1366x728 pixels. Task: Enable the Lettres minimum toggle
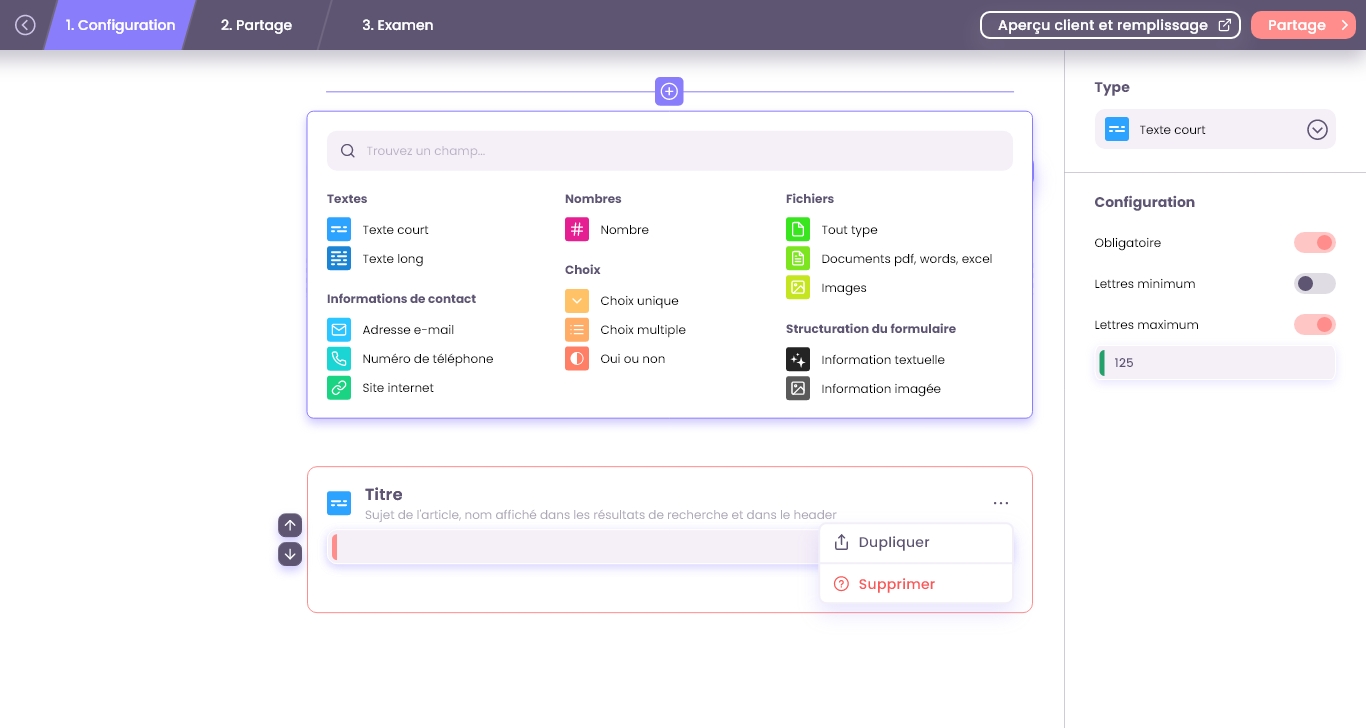(1314, 284)
